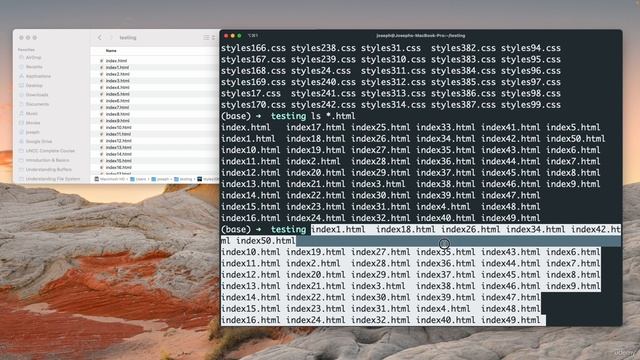Select Documents in the Finder sidebar
Screen dimensions: 640x360
(37, 104)
